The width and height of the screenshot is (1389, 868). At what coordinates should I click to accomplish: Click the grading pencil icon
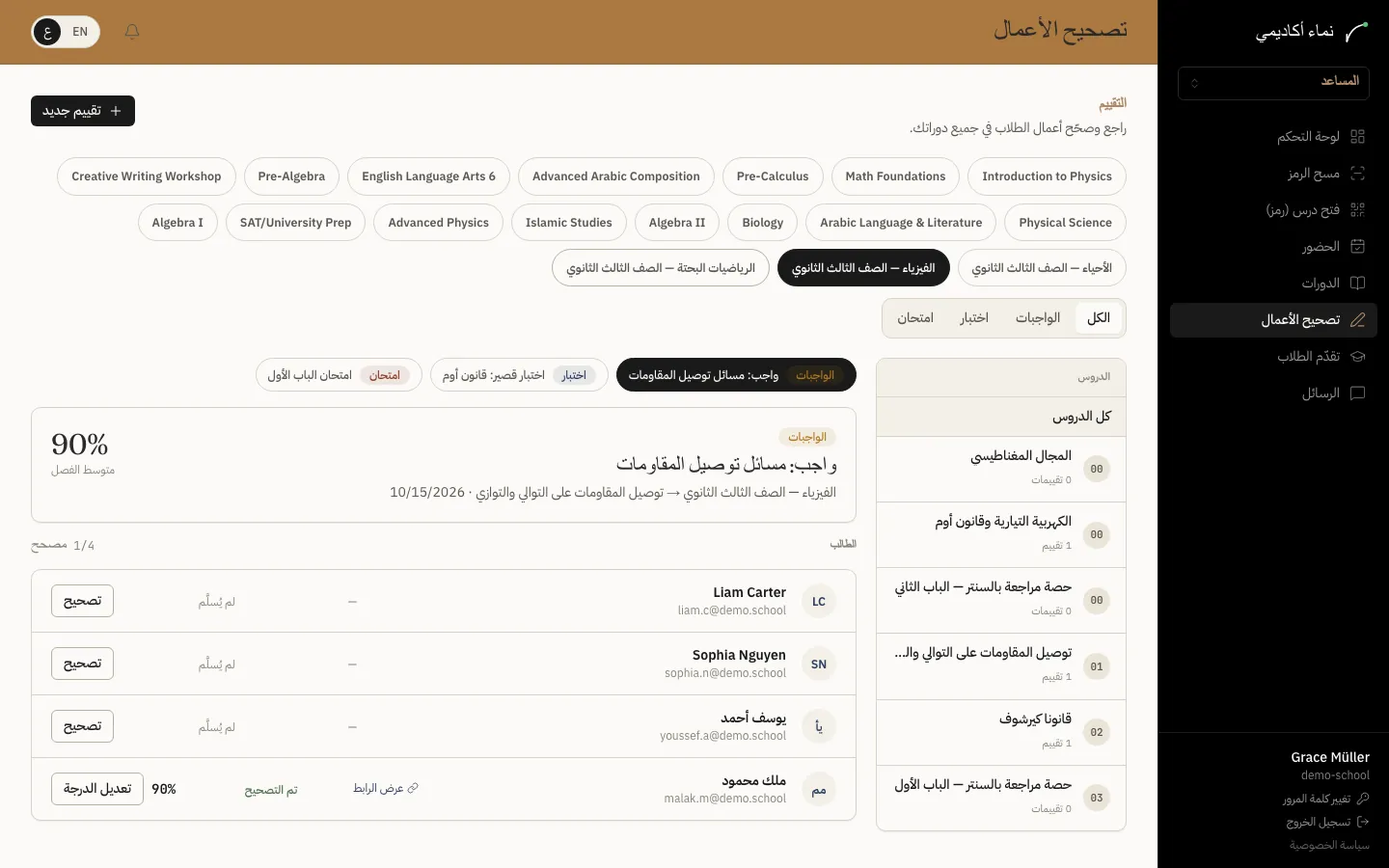click(1357, 320)
